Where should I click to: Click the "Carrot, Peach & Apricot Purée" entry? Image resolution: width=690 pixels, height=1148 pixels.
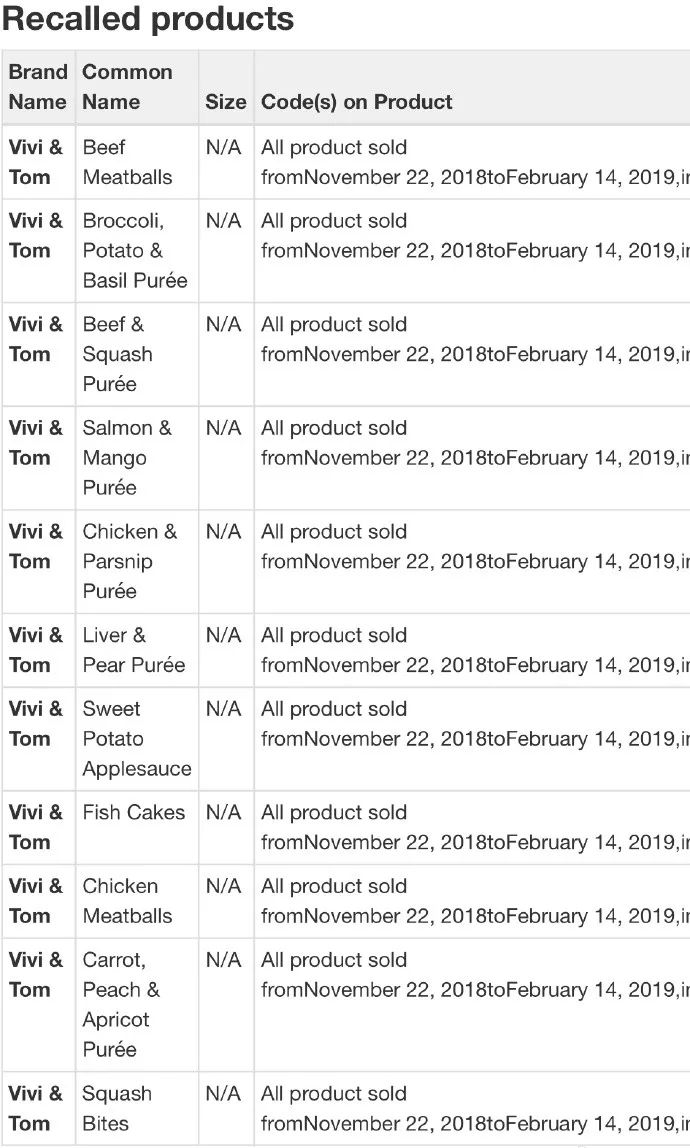120,1004
